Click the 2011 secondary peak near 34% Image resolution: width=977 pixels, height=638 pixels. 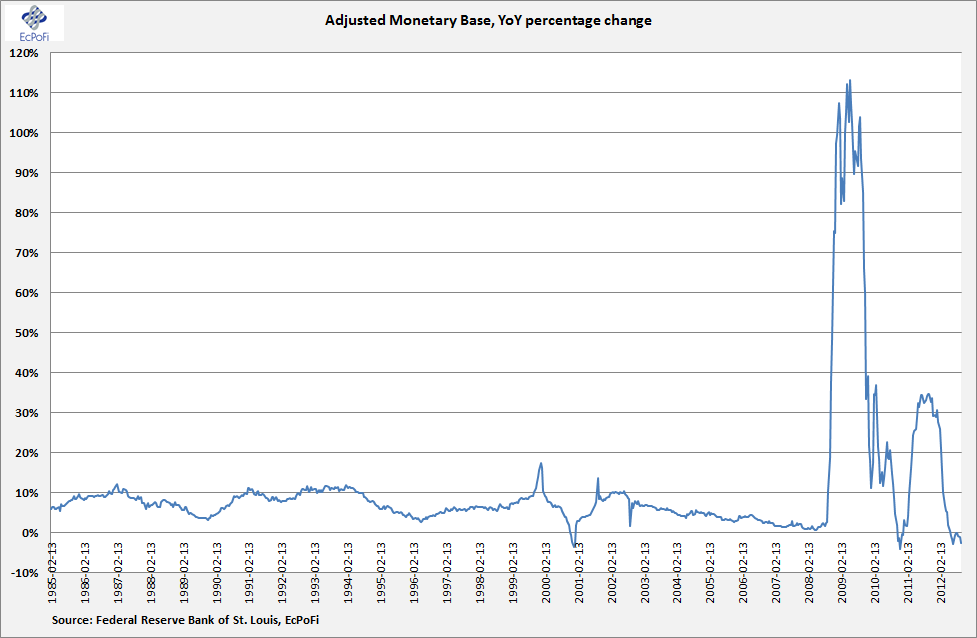click(928, 394)
